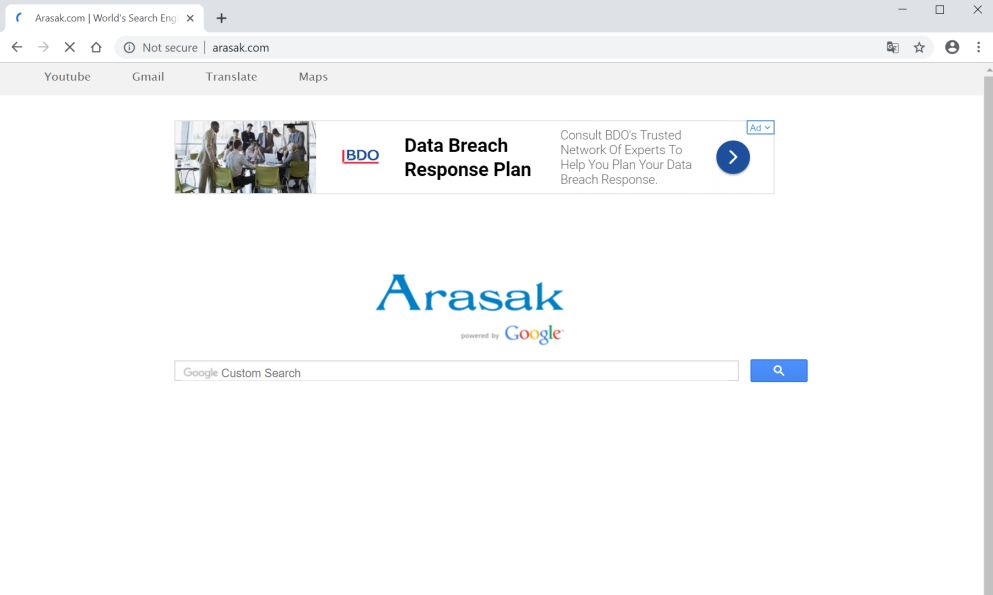The image size is (993, 595).
Task: Click the BDO logo in ad
Action: click(x=360, y=156)
